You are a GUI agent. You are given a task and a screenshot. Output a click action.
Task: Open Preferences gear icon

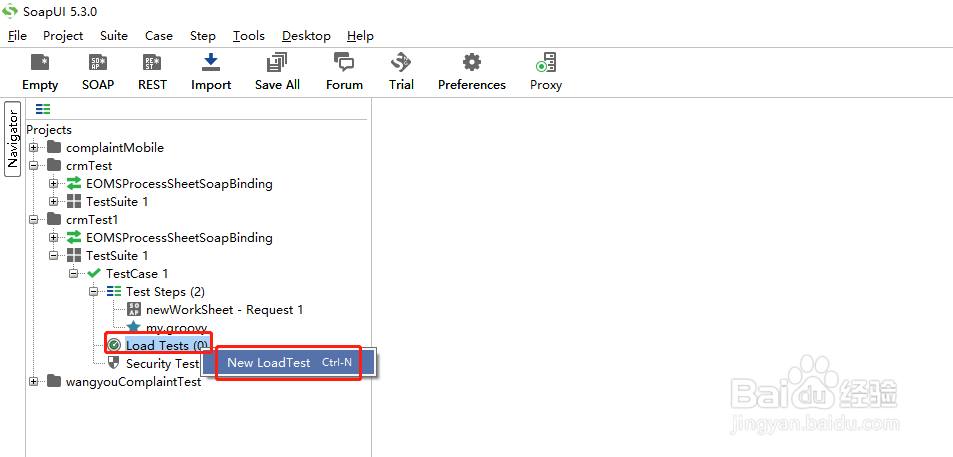(472, 62)
